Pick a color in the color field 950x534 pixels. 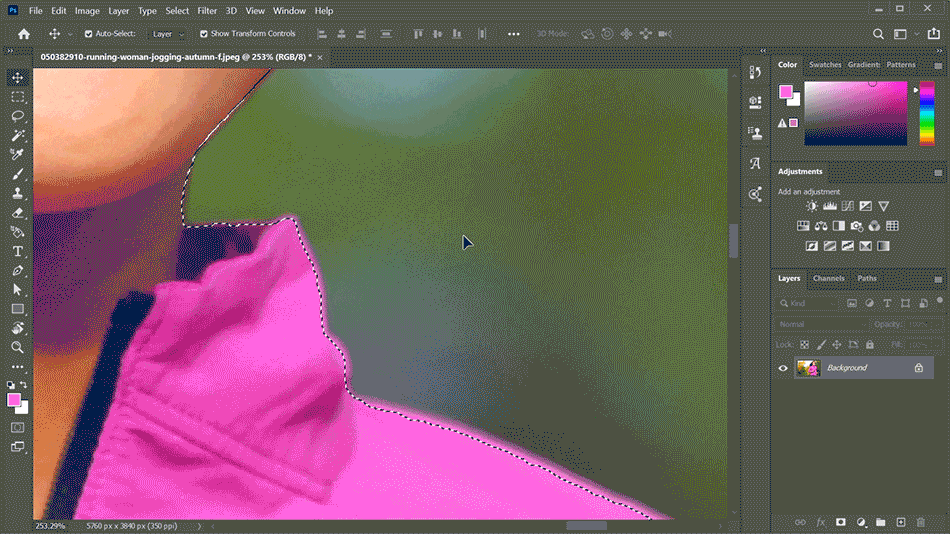click(855, 113)
